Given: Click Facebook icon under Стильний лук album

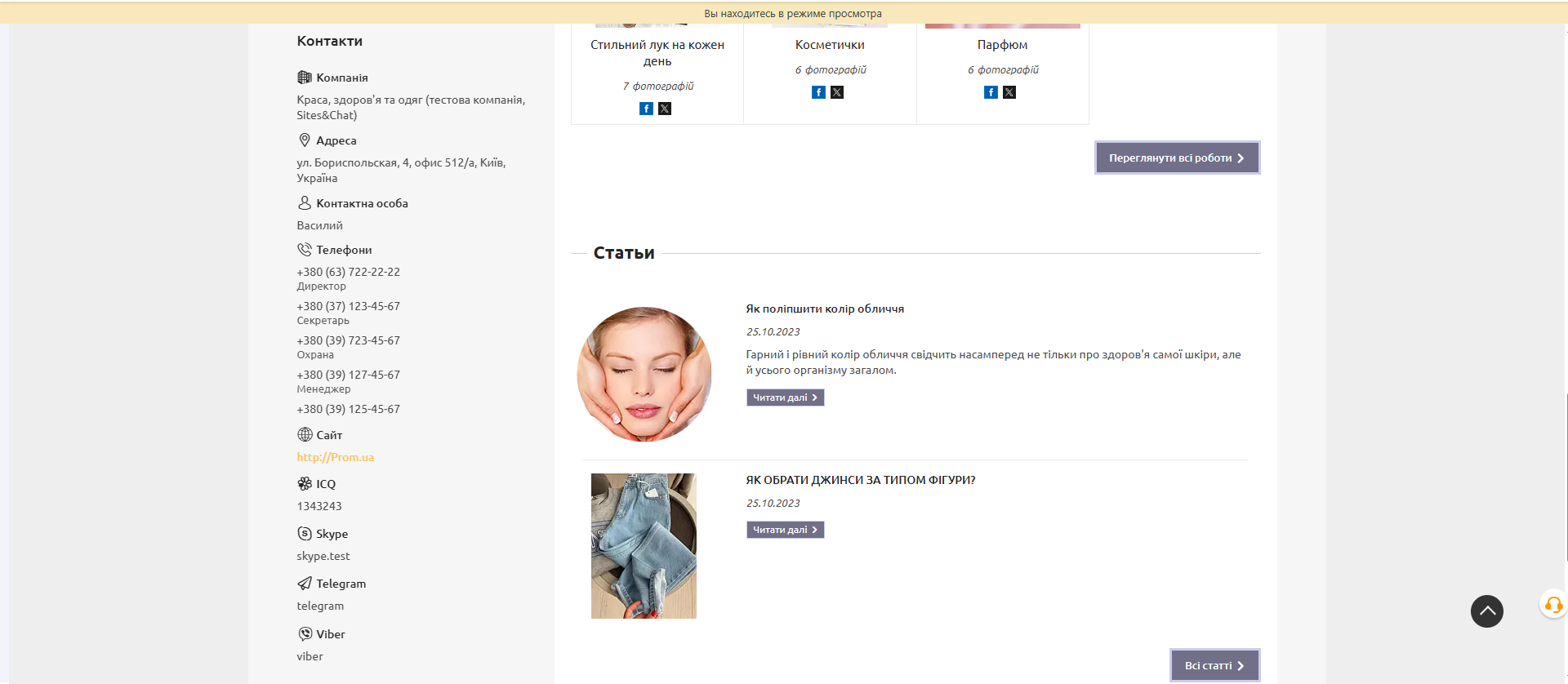Looking at the screenshot, I should [646, 109].
